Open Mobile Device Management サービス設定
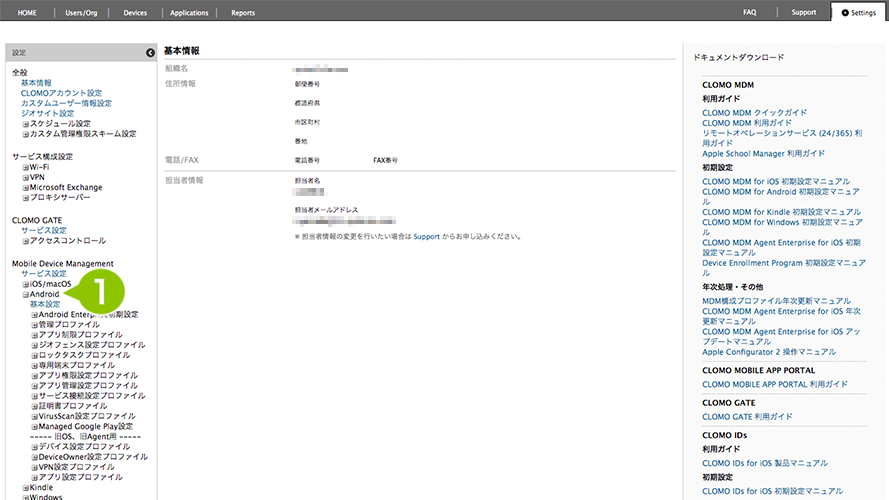Screen dimensions: 889x500 click(x=44, y=273)
